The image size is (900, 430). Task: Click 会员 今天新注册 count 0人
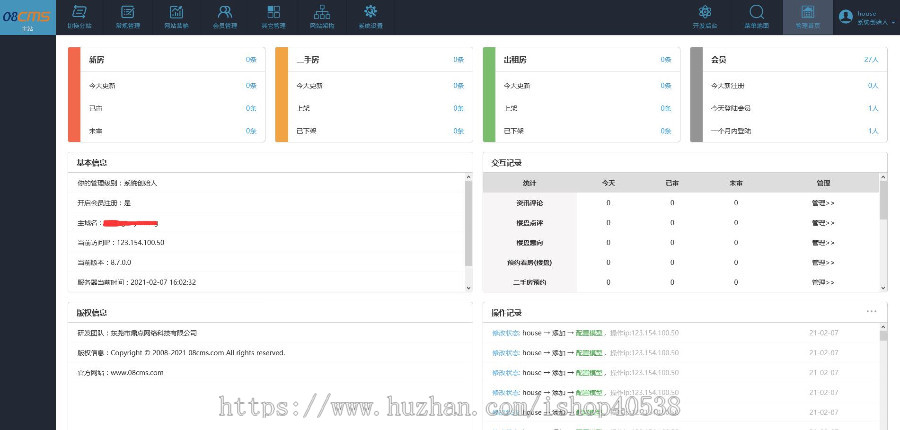[873, 86]
